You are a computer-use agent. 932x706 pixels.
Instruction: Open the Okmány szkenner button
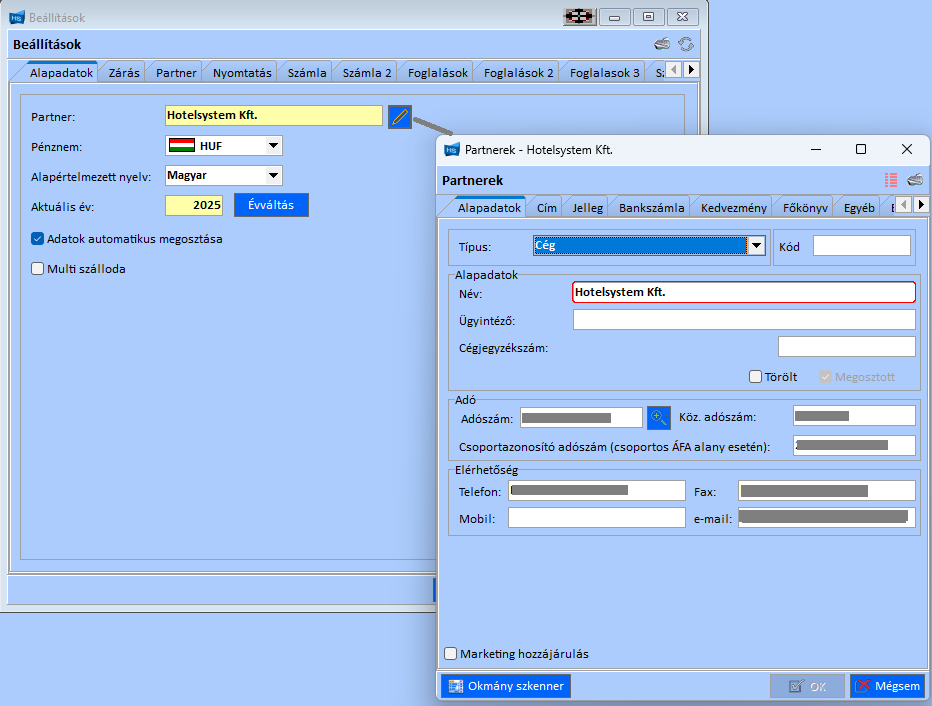(506, 686)
